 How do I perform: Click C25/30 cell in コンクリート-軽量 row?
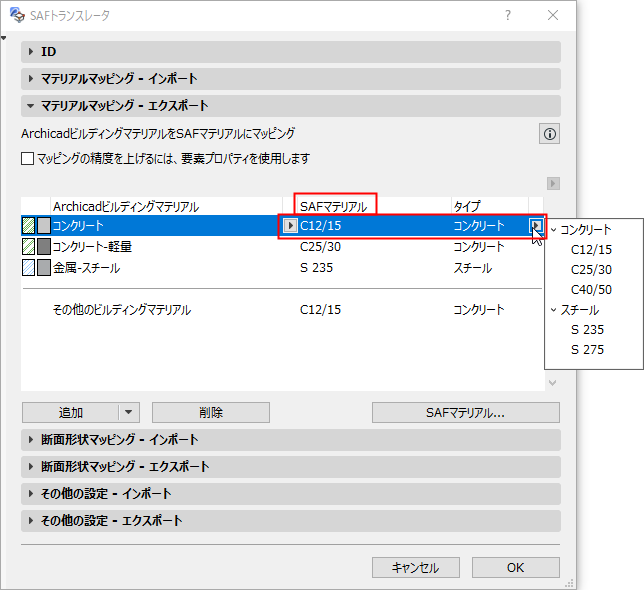tap(320, 247)
